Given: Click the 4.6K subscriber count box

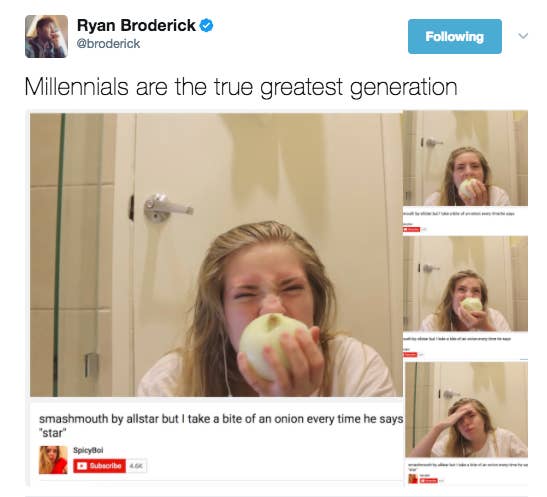Looking at the screenshot, I should coord(136,466).
